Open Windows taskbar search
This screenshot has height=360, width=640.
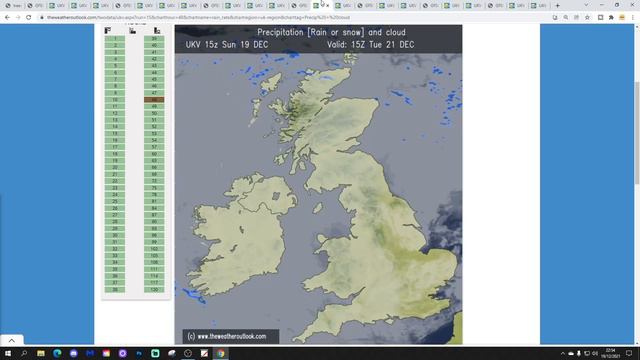[24, 353]
